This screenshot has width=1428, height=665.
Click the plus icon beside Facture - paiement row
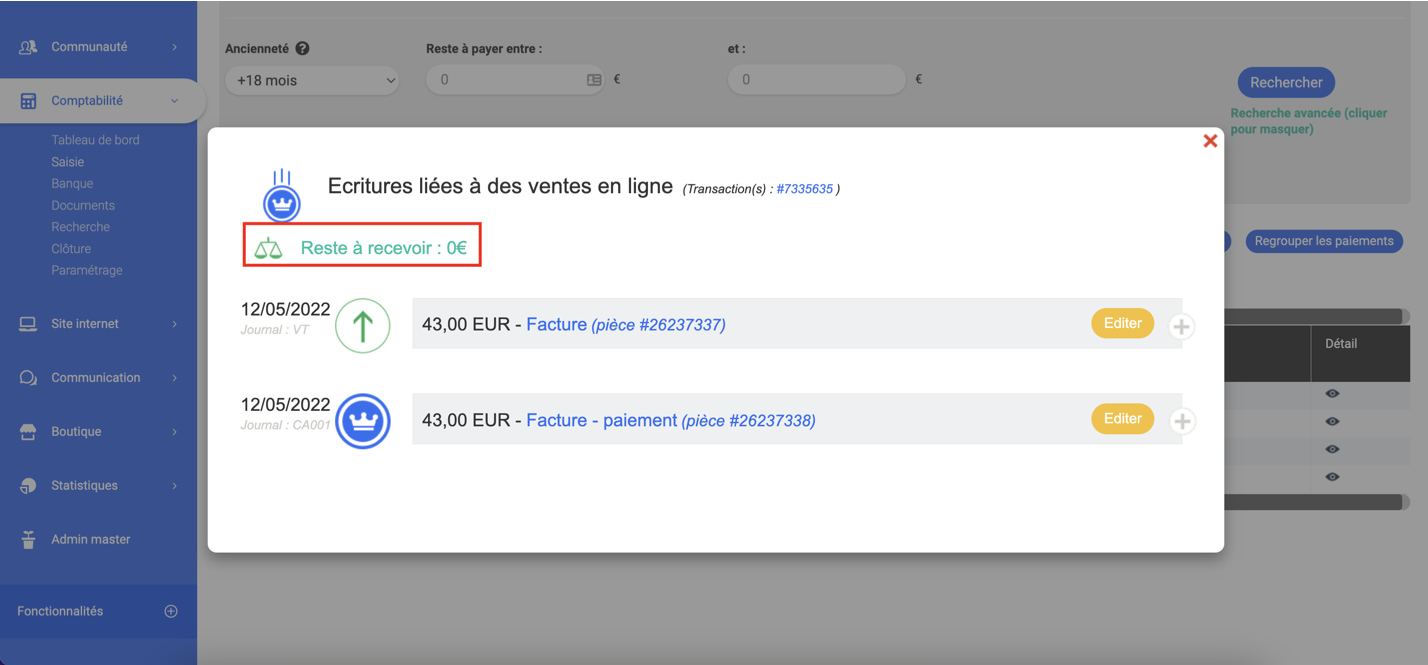1181,421
